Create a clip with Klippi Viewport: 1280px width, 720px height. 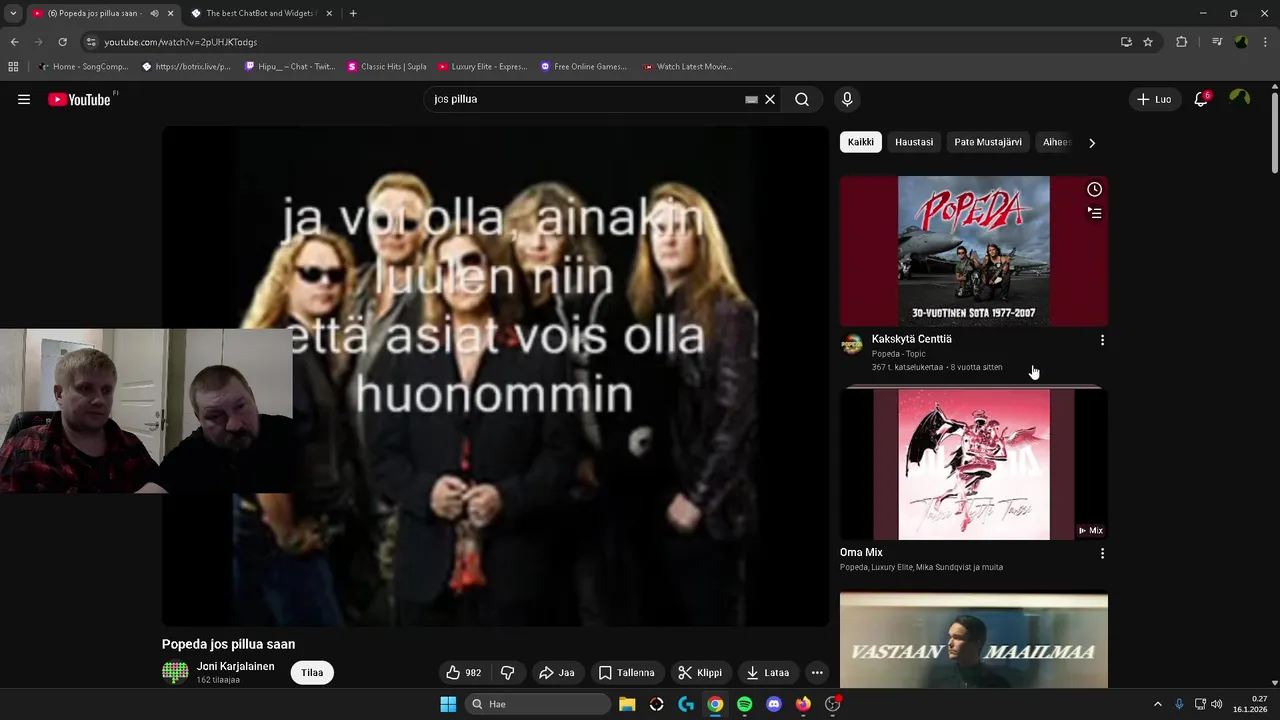coord(700,673)
